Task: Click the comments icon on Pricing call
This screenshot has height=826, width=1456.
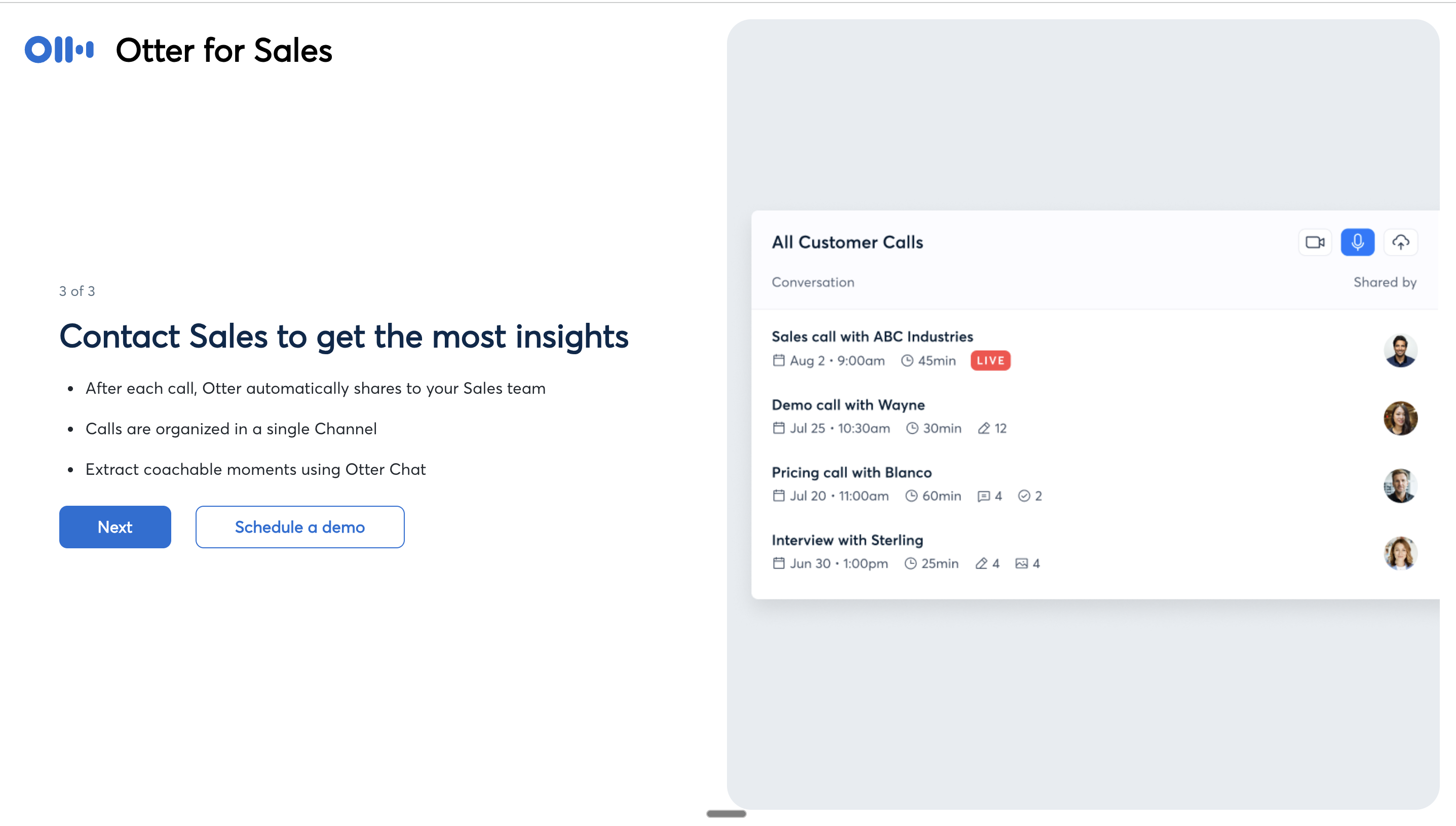Action: 984,497
